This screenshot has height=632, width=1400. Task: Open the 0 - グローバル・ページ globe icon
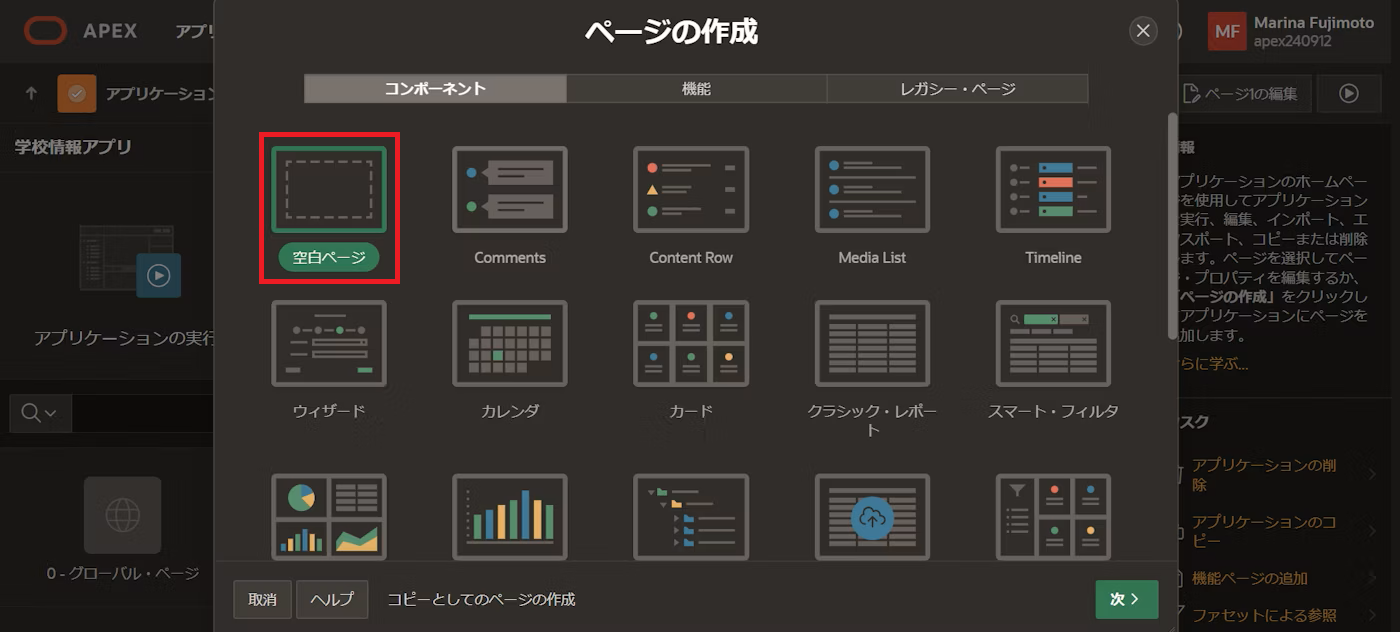tap(122, 515)
